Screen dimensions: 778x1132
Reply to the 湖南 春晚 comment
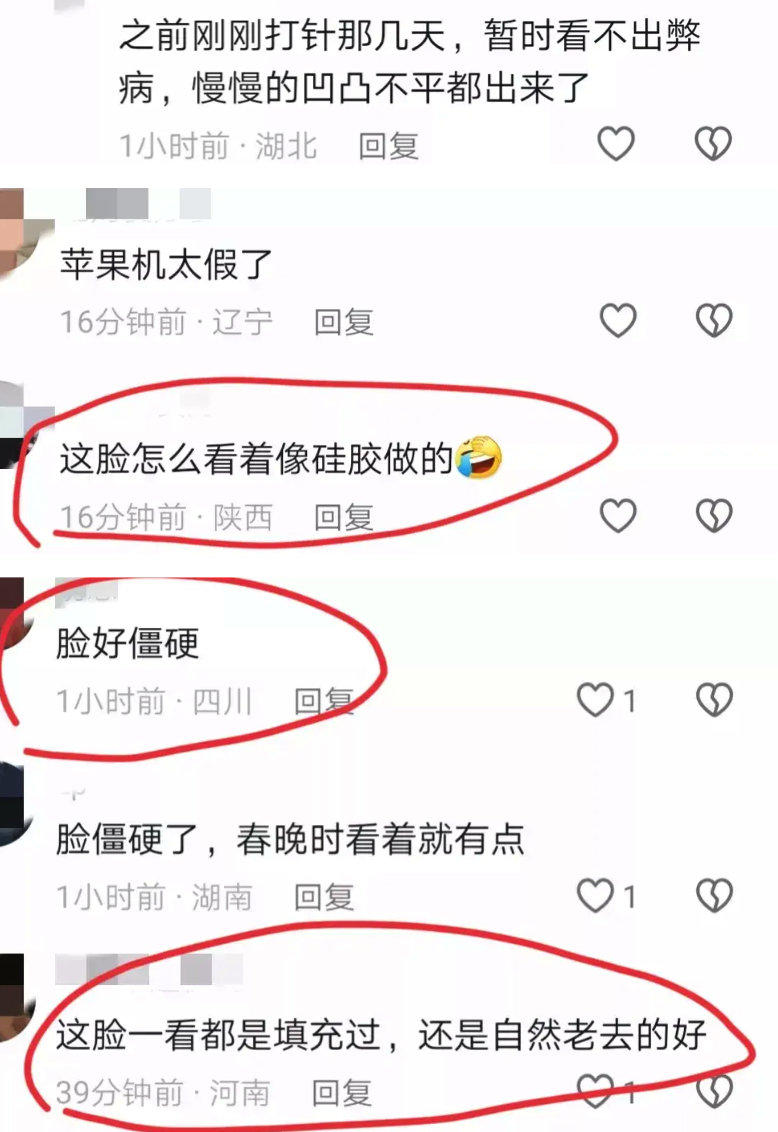324,897
